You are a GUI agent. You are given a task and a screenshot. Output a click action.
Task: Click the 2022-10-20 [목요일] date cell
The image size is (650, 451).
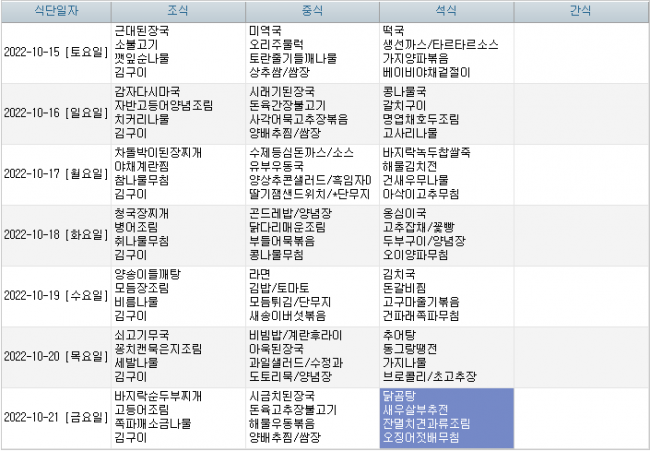click(x=55, y=356)
